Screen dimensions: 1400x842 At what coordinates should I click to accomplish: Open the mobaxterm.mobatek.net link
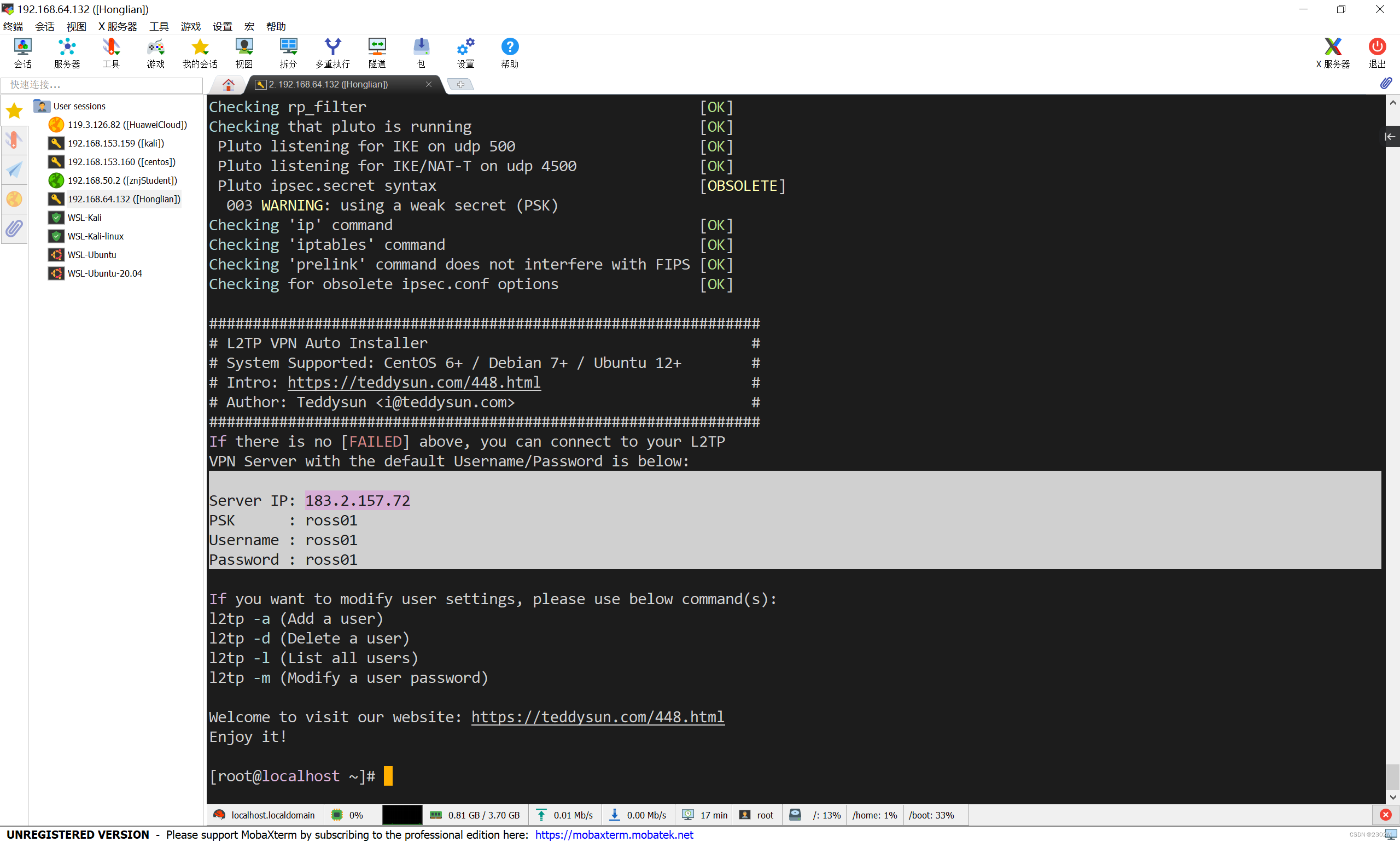[614, 834]
